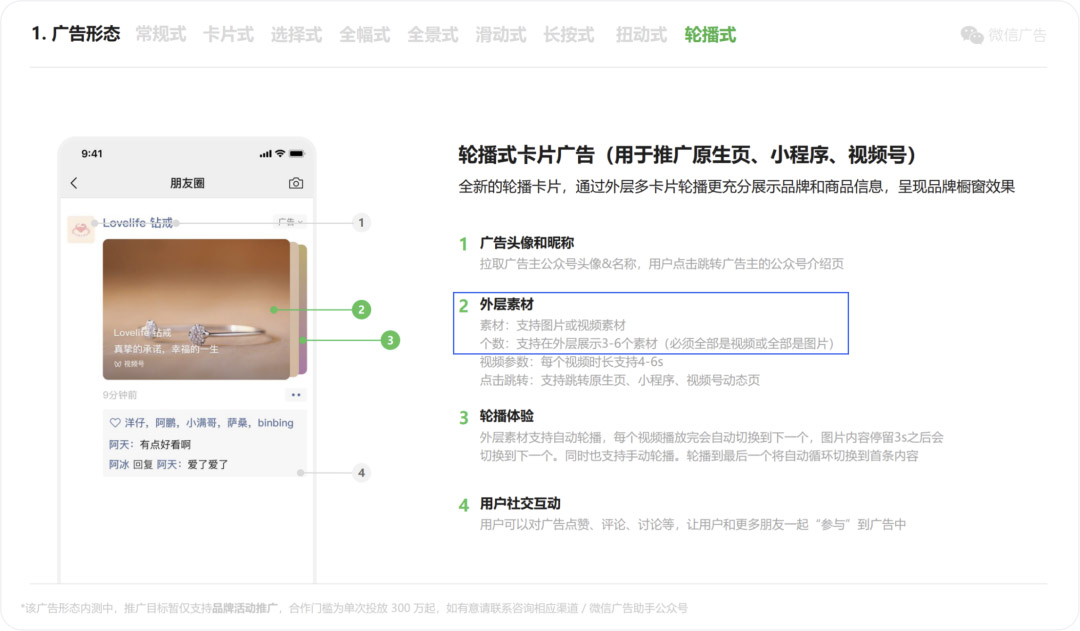
Task: Switch to the 常规式 tab
Action: [160, 34]
